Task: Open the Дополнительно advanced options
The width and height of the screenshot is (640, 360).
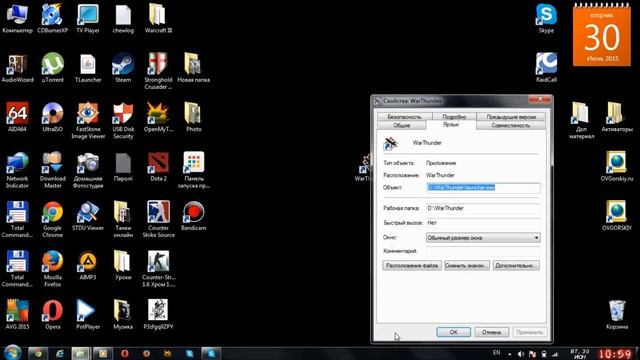Action: [x=516, y=265]
